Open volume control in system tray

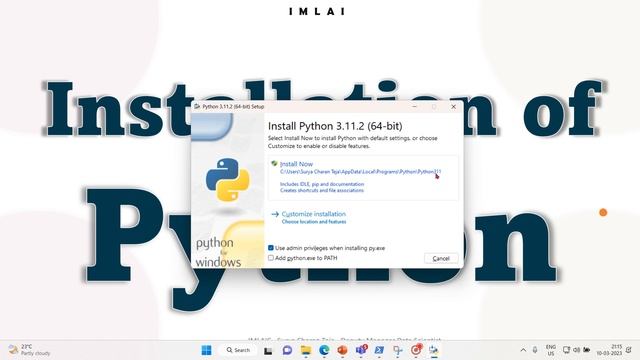click(x=576, y=350)
